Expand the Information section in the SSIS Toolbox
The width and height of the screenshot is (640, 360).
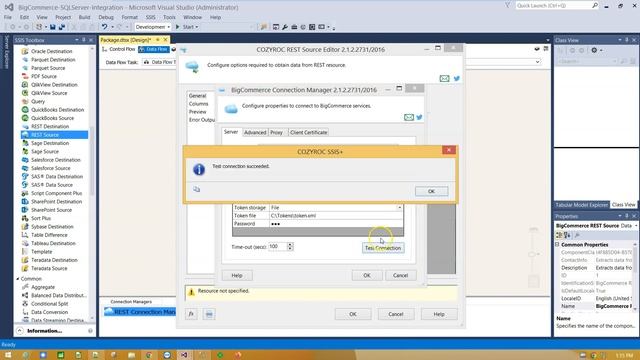point(19,331)
